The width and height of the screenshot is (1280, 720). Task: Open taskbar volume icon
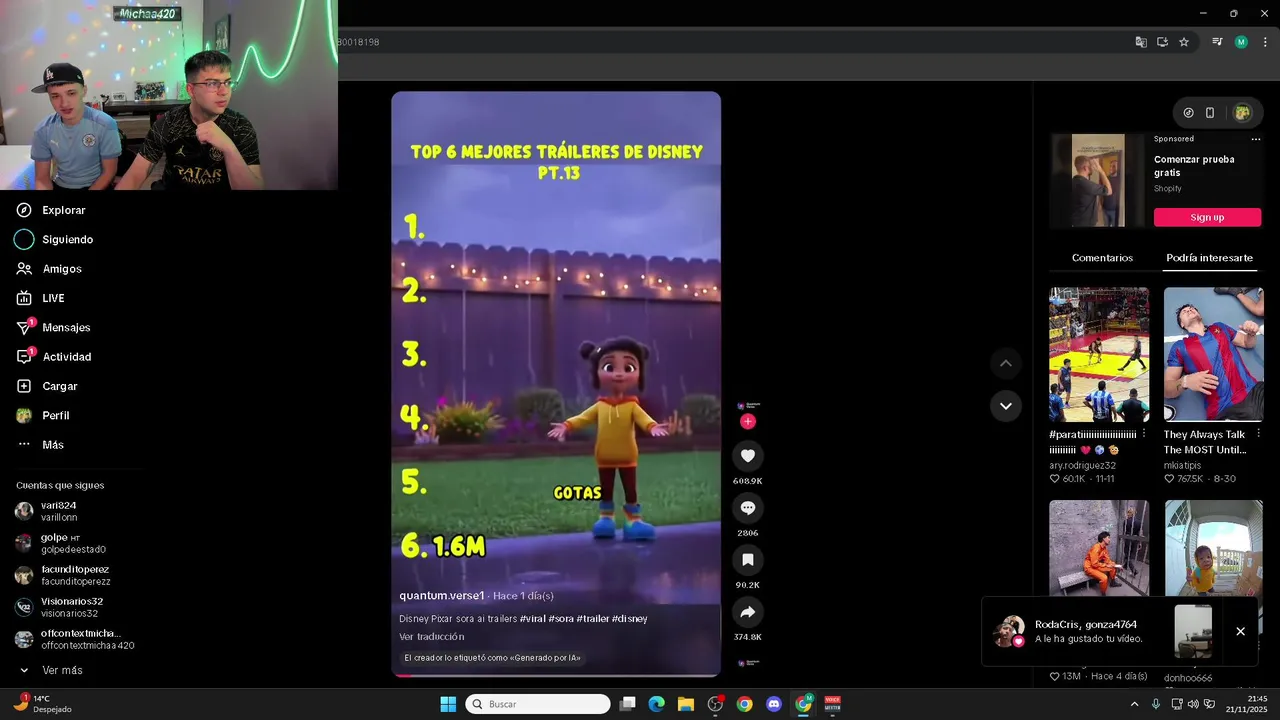click(x=1193, y=704)
